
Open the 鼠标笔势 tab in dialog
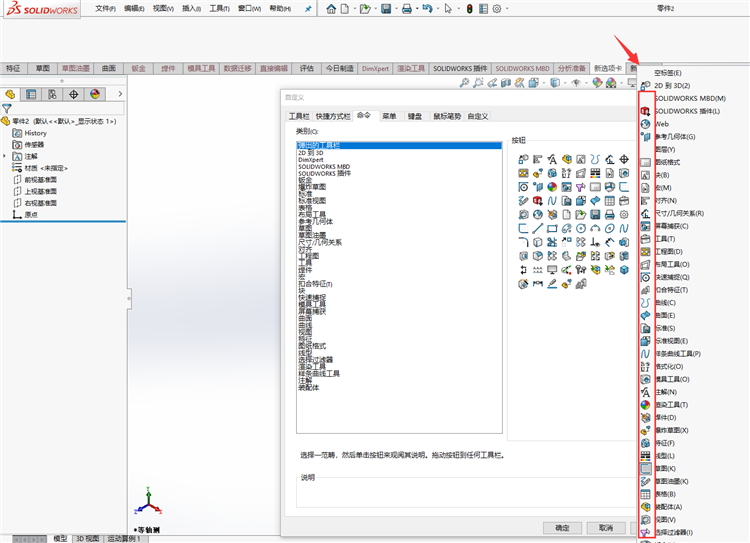pos(447,116)
